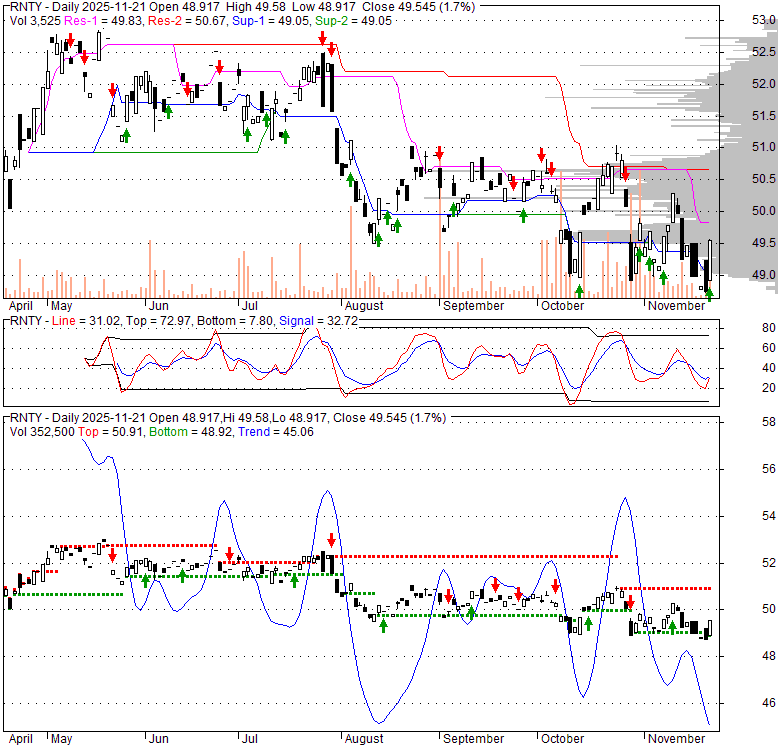Select the 49.0 price axis label
The image size is (780, 745).
tap(764, 275)
